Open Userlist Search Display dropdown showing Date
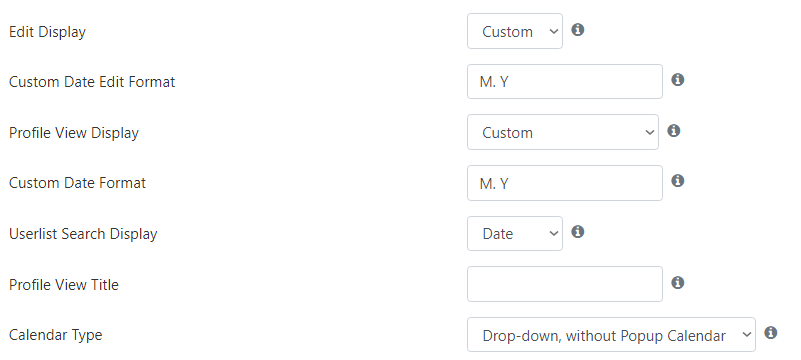The width and height of the screenshot is (801, 360). pyautogui.click(x=514, y=233)
